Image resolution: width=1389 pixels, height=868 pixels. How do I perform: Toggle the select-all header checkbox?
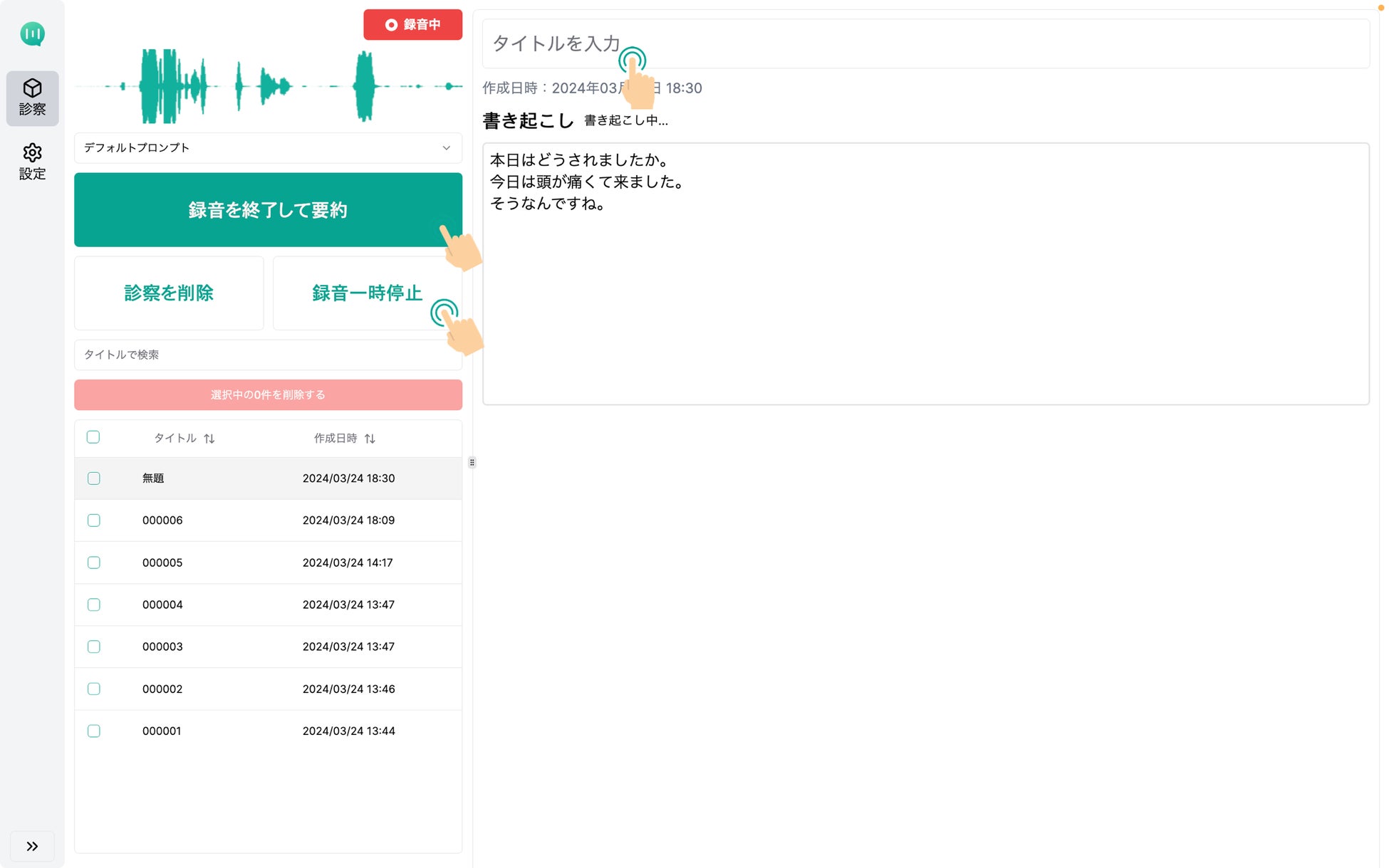pyautogui.click(x=93, y=437)
